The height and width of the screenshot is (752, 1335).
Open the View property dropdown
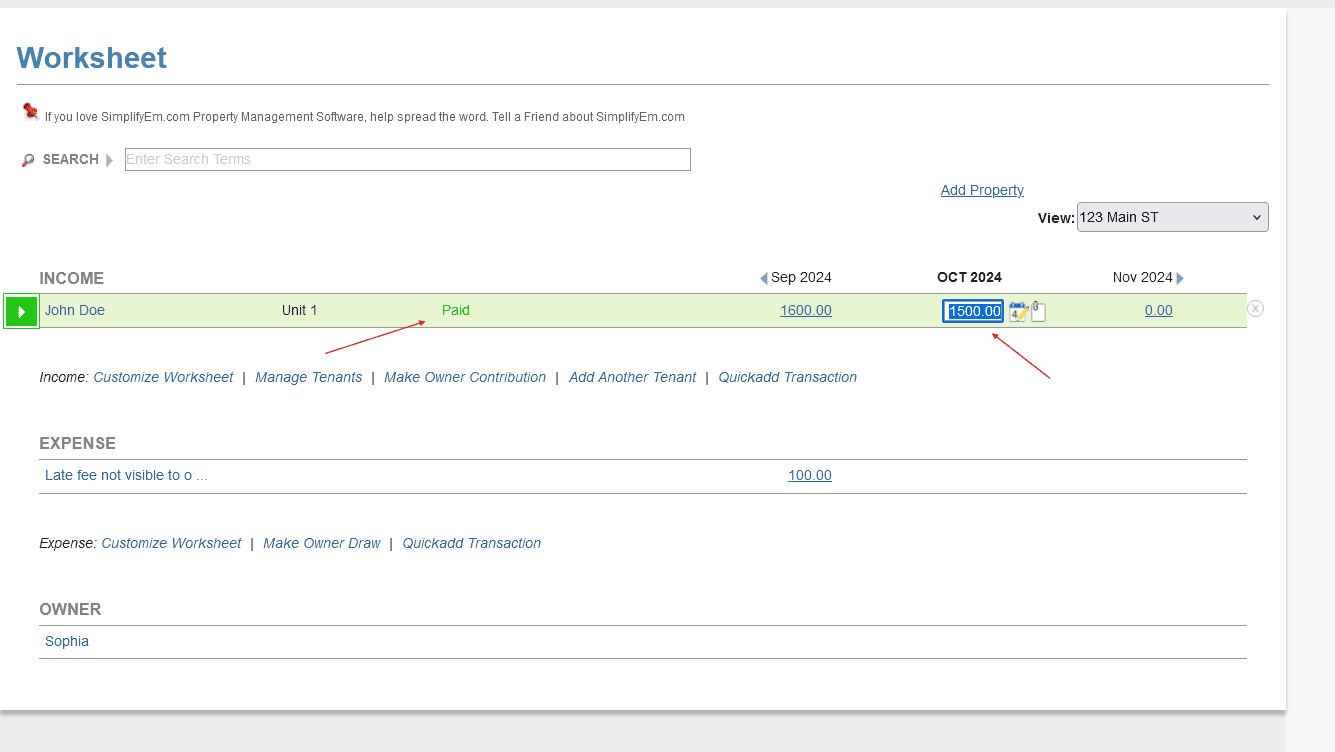coord(1172,217)
